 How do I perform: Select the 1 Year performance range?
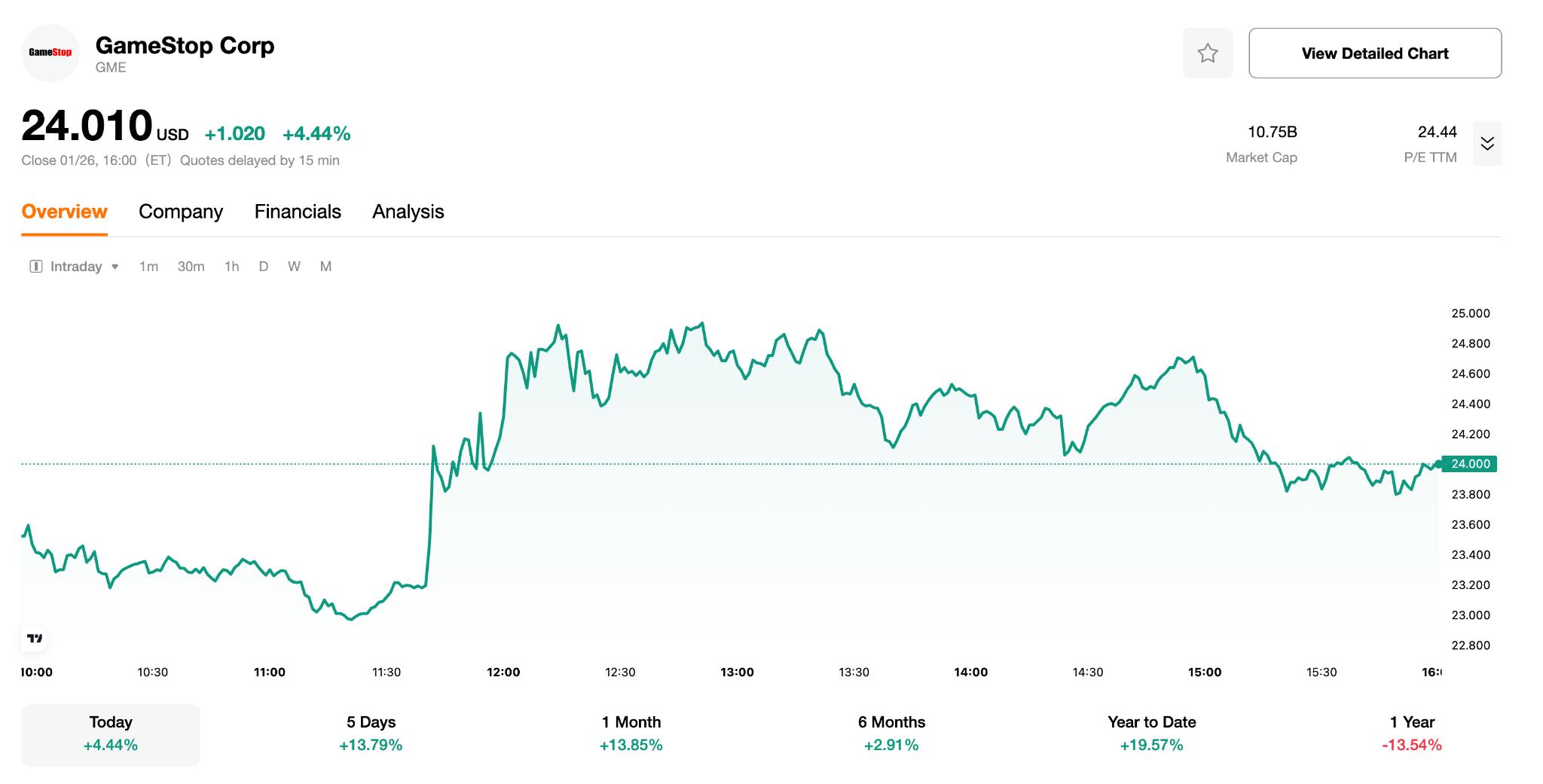click(x=1411, y=734)
